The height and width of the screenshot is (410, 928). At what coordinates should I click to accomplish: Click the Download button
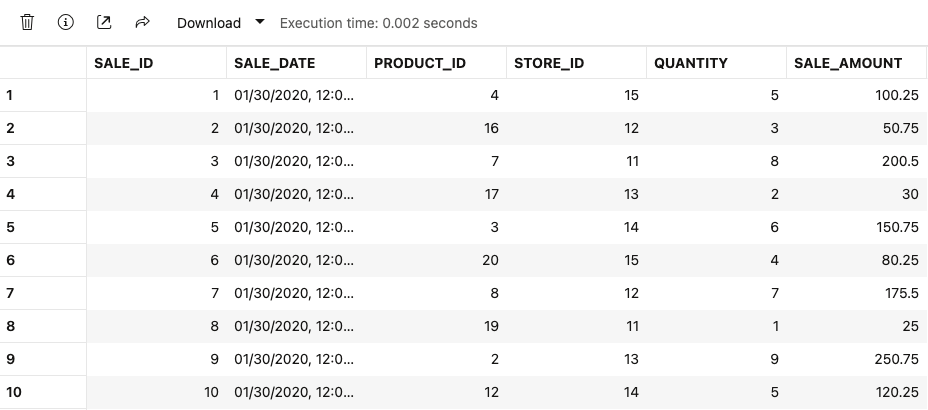[209, 23]
